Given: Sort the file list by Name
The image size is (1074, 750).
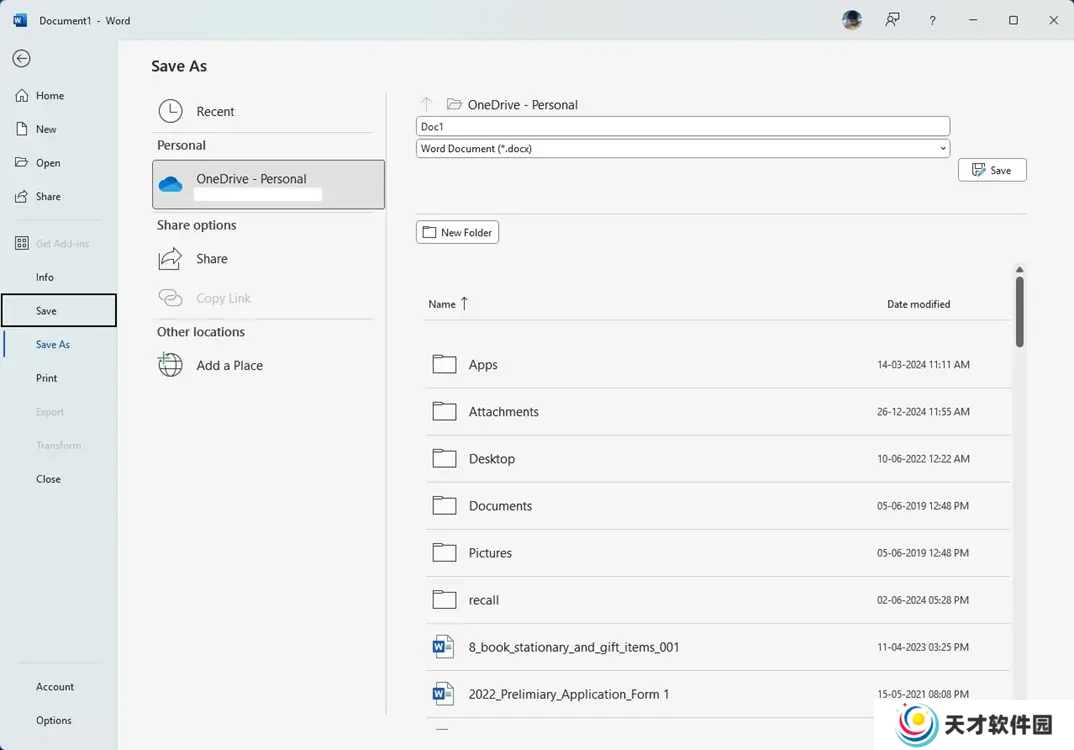Looking at the screenshot, I should 448,303.
